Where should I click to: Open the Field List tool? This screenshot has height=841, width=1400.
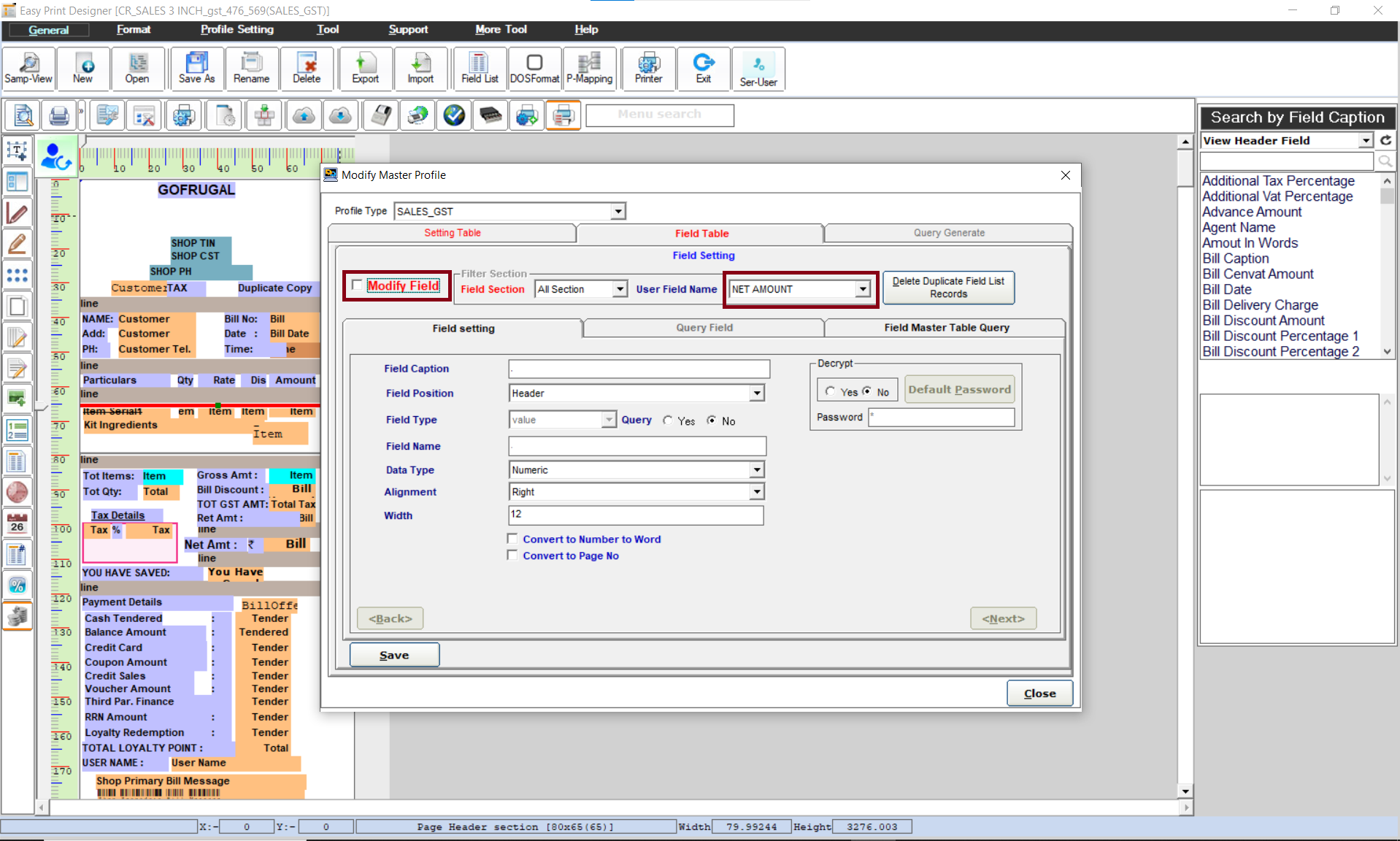tap(479, 69)
